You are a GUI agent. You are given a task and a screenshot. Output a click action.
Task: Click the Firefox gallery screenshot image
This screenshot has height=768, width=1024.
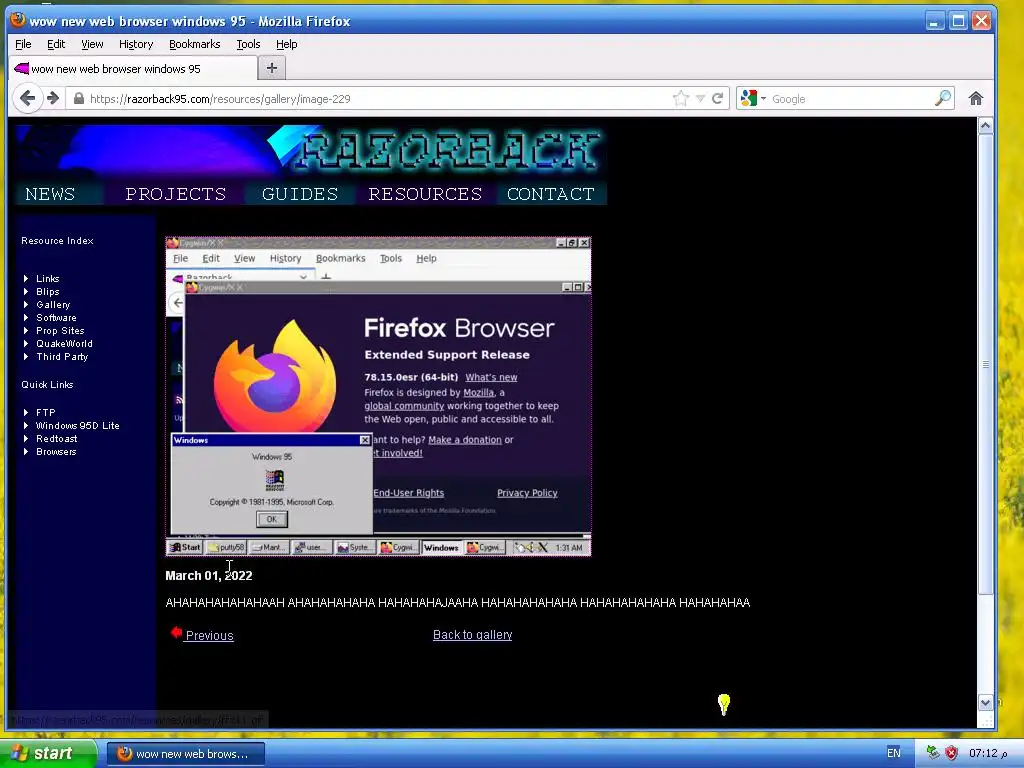[x=378, y=396]
